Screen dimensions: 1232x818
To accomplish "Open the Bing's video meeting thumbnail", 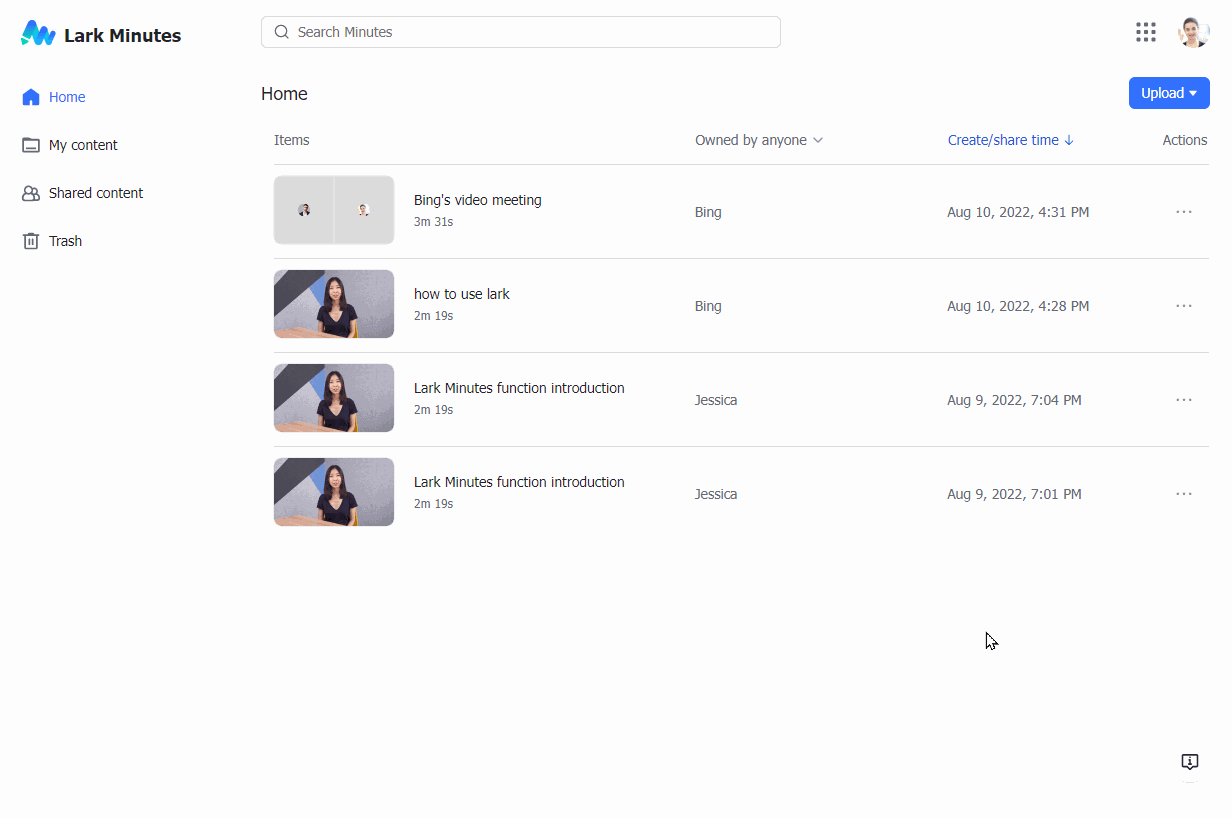I will [x=334, y=210].
